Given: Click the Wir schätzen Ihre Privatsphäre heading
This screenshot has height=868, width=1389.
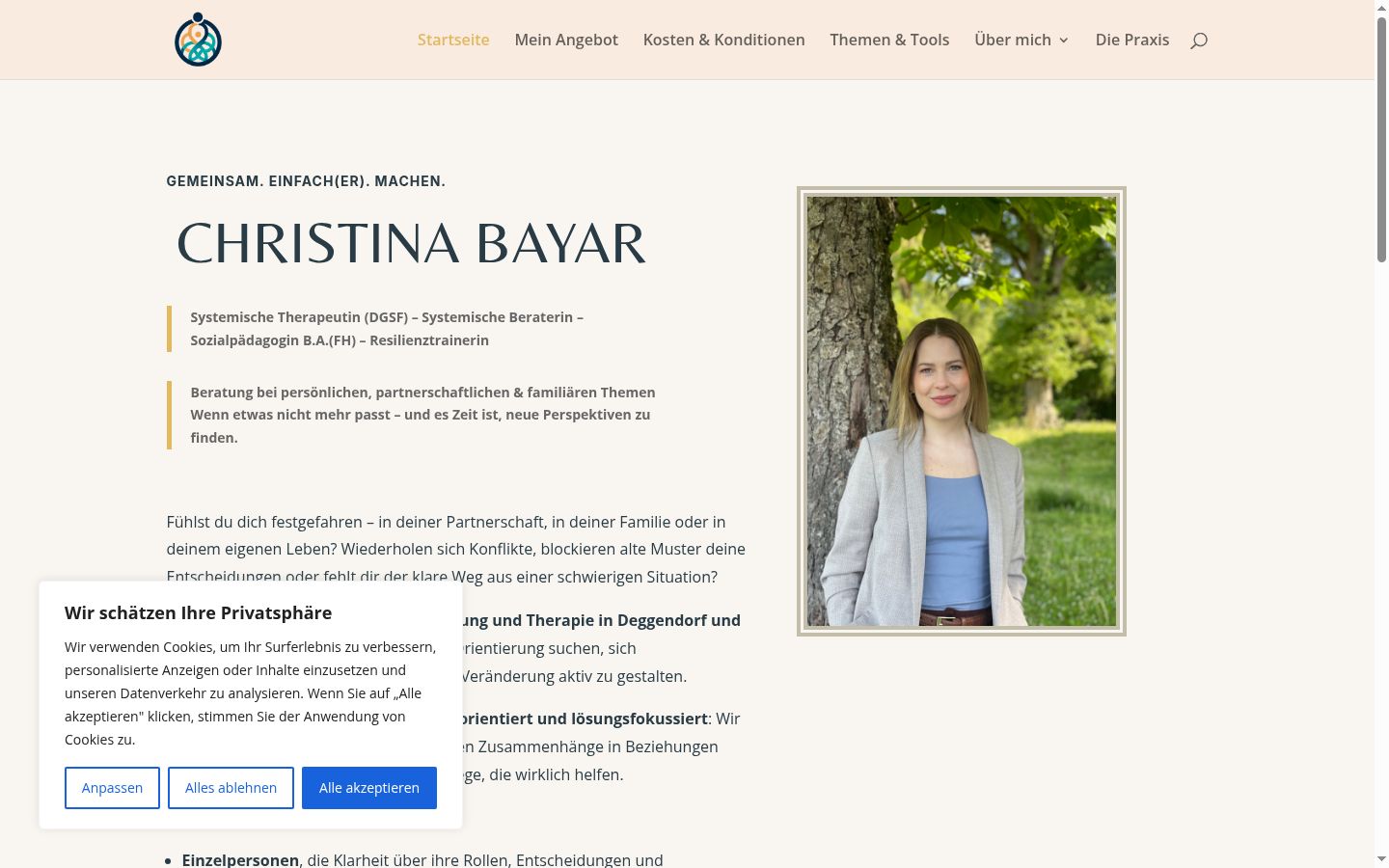Looking at the screenshot, I should [198, 612].
